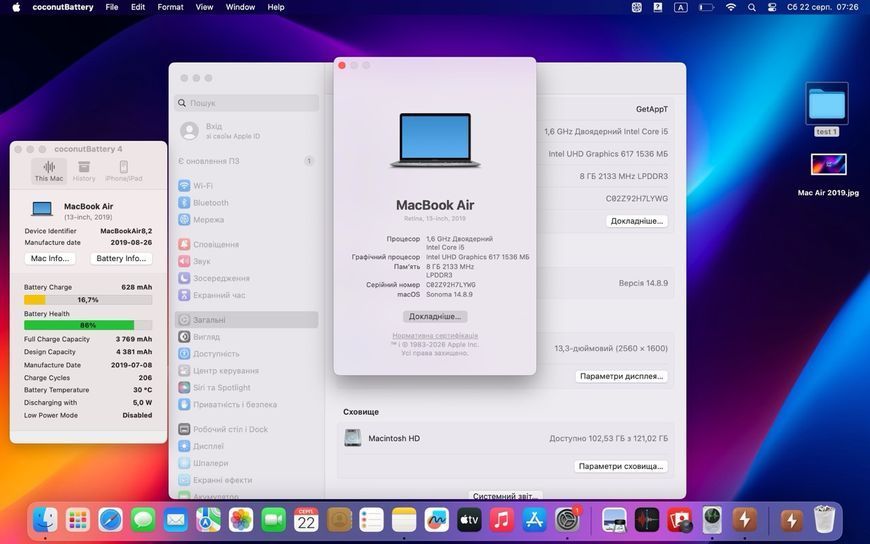
Task: Switch to This Mac tab in coconutBattery
Action: (x=49, y=170)
